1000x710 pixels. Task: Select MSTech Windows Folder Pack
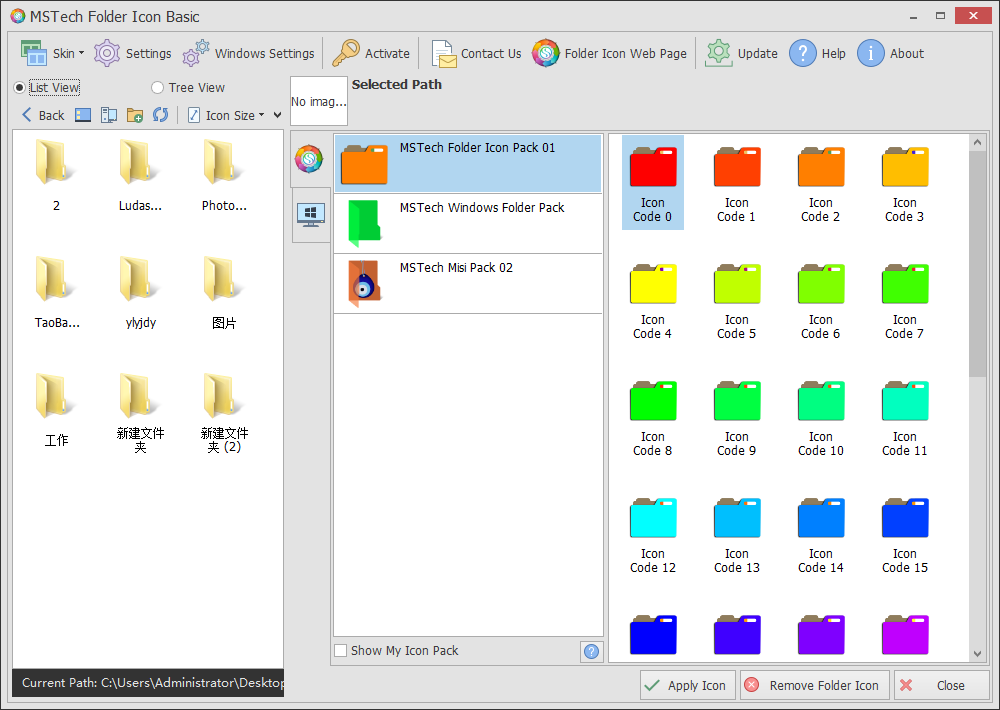click(468, 223)
